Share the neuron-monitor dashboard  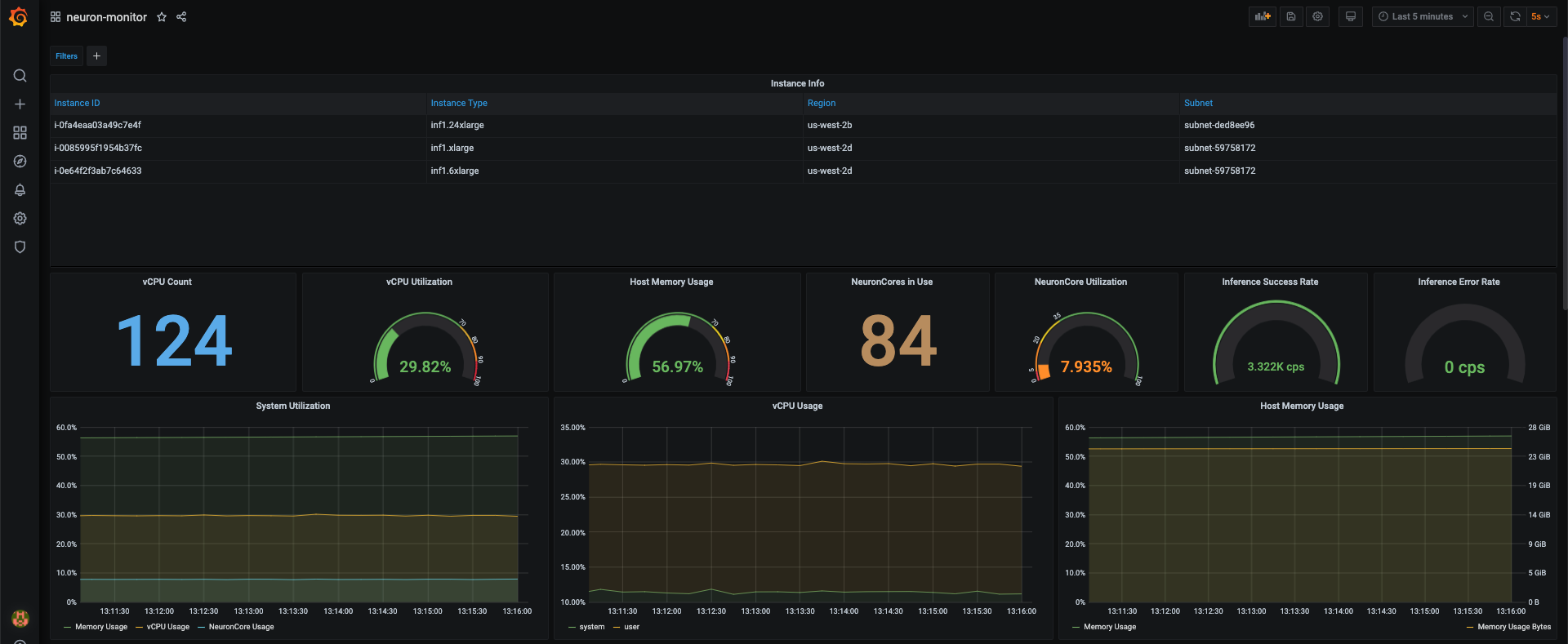181,17
